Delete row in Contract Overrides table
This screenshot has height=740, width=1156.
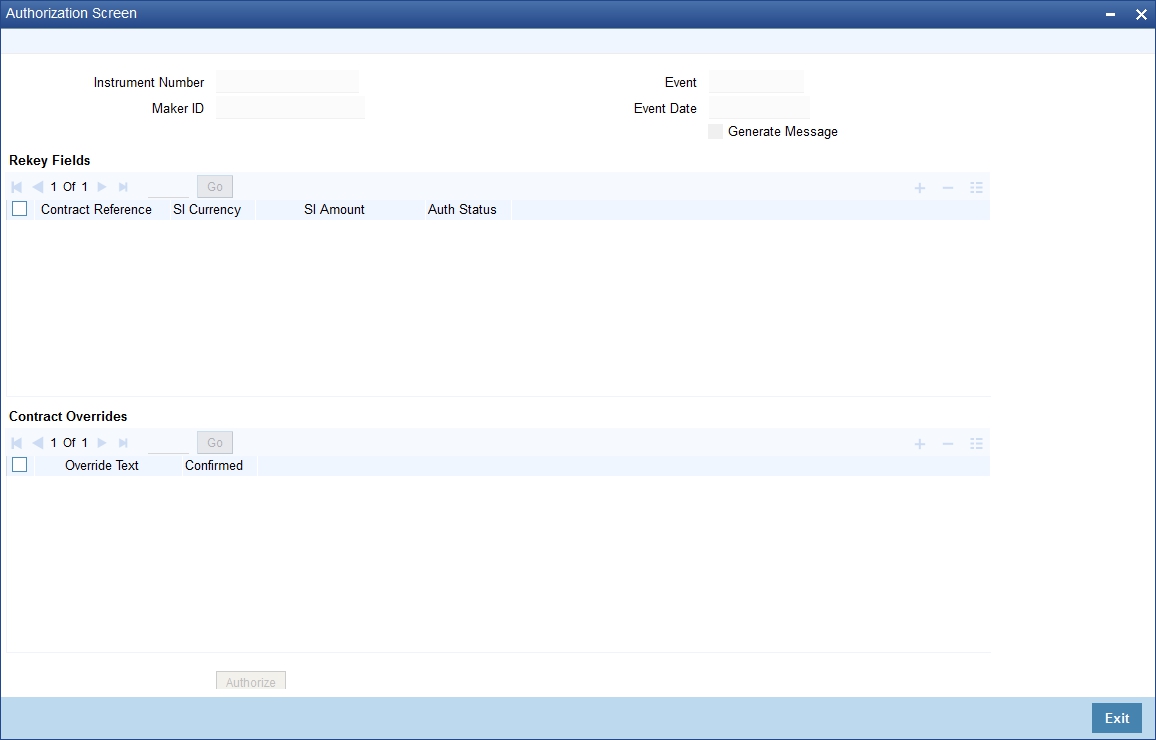[948, 444]
